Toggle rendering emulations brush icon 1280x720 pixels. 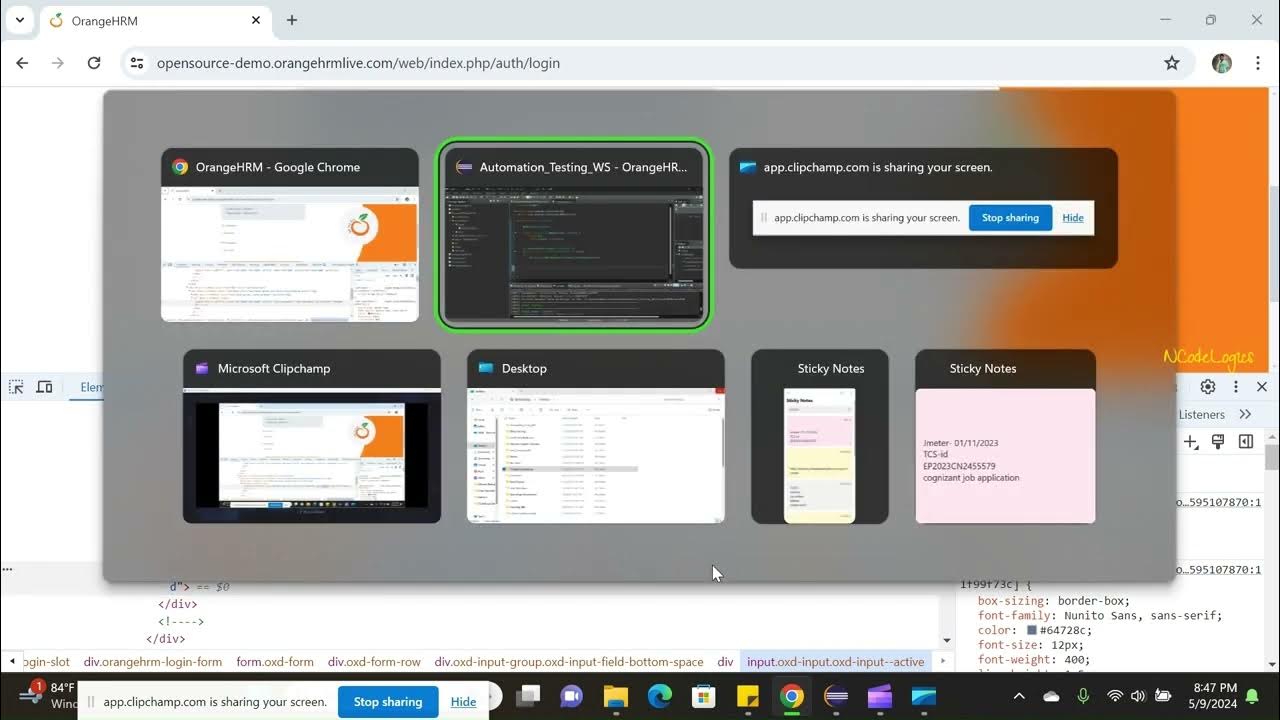click(x=1218, y=442)
